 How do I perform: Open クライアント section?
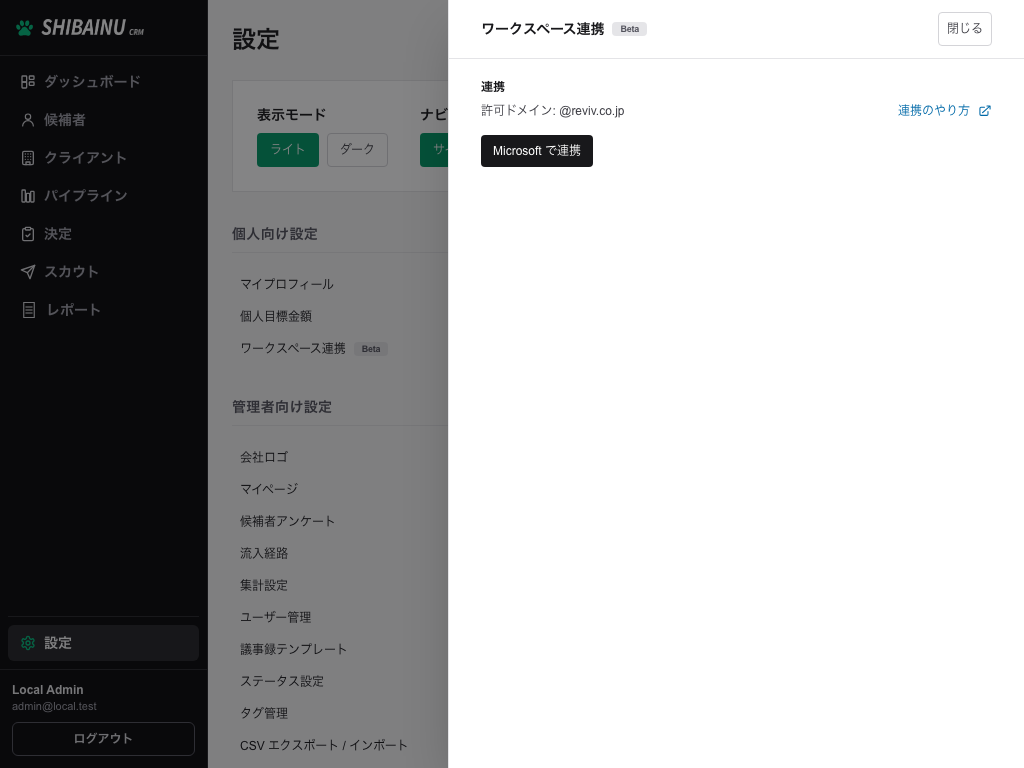[103, 158]
